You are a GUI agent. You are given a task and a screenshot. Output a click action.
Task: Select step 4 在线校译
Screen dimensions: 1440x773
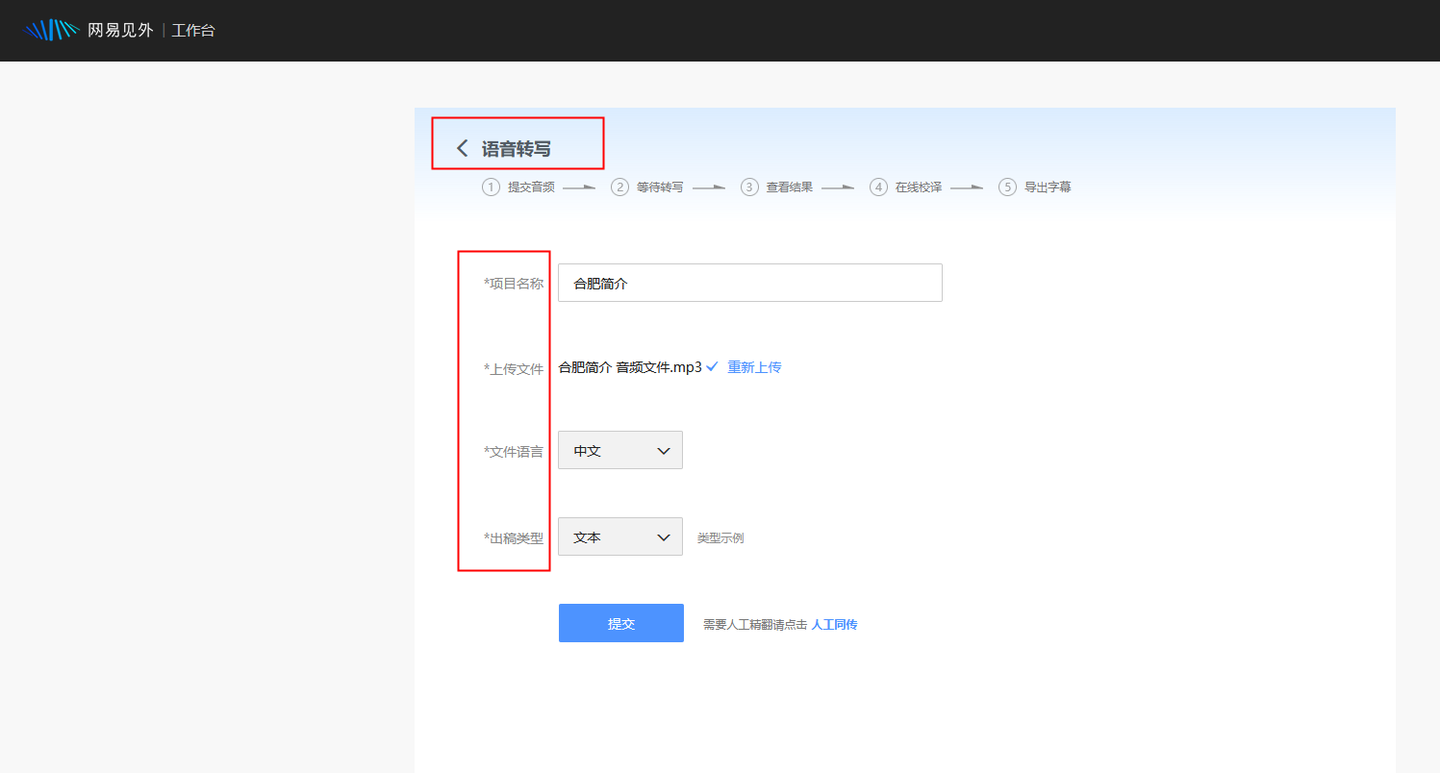[906, 187]
